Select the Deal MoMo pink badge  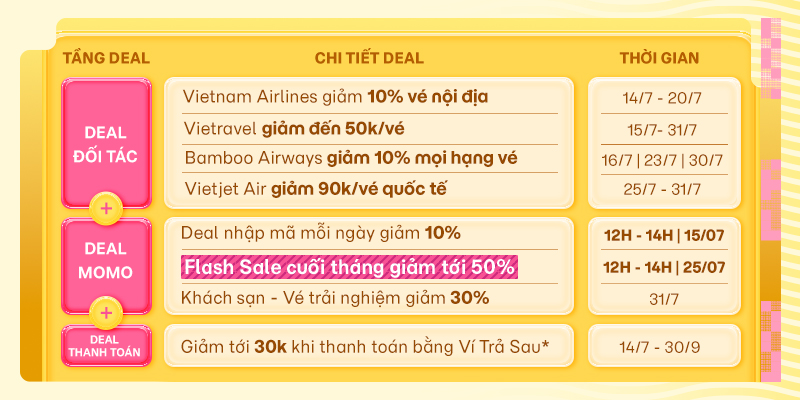click(106, 266)
